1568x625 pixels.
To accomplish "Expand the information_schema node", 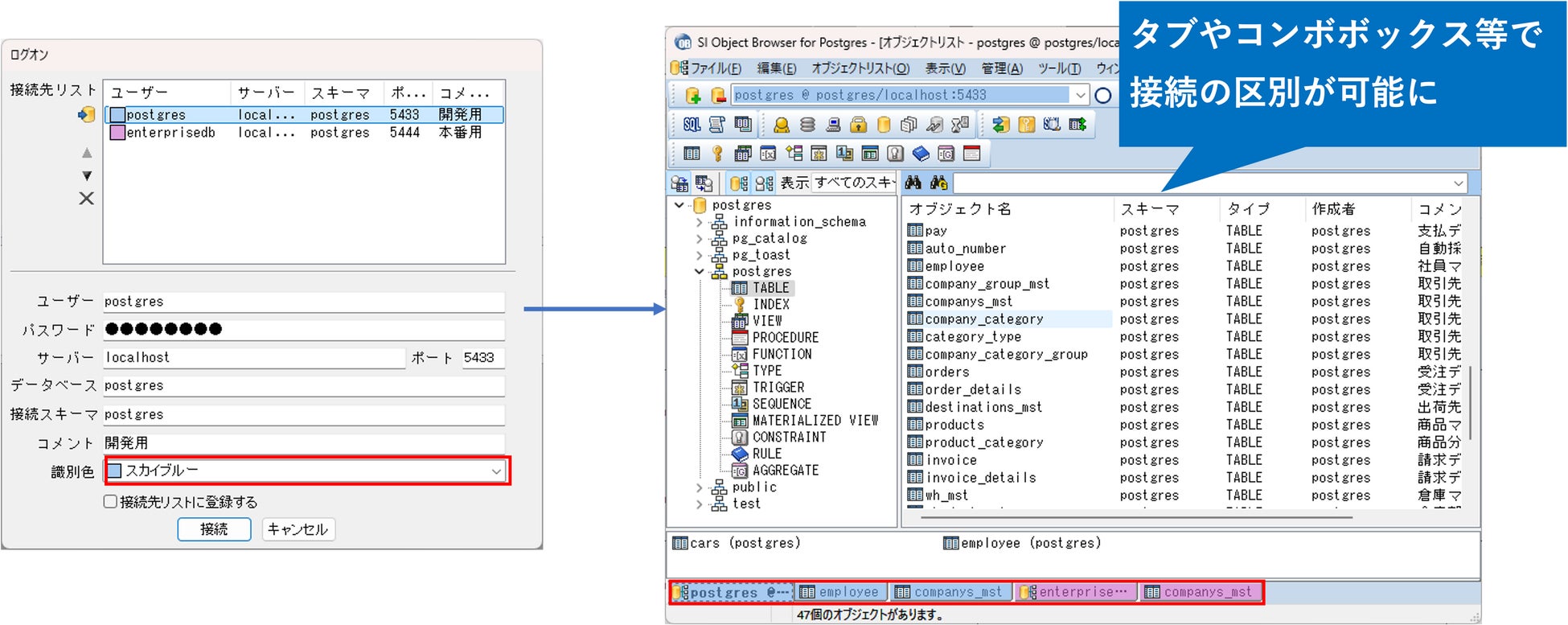I will (700, 222).
